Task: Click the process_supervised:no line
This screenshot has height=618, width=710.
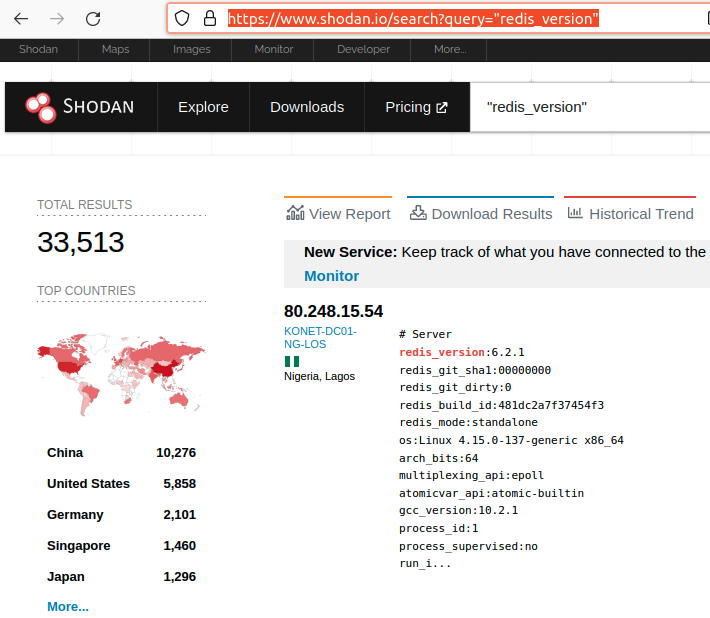Action: point(468,546)
